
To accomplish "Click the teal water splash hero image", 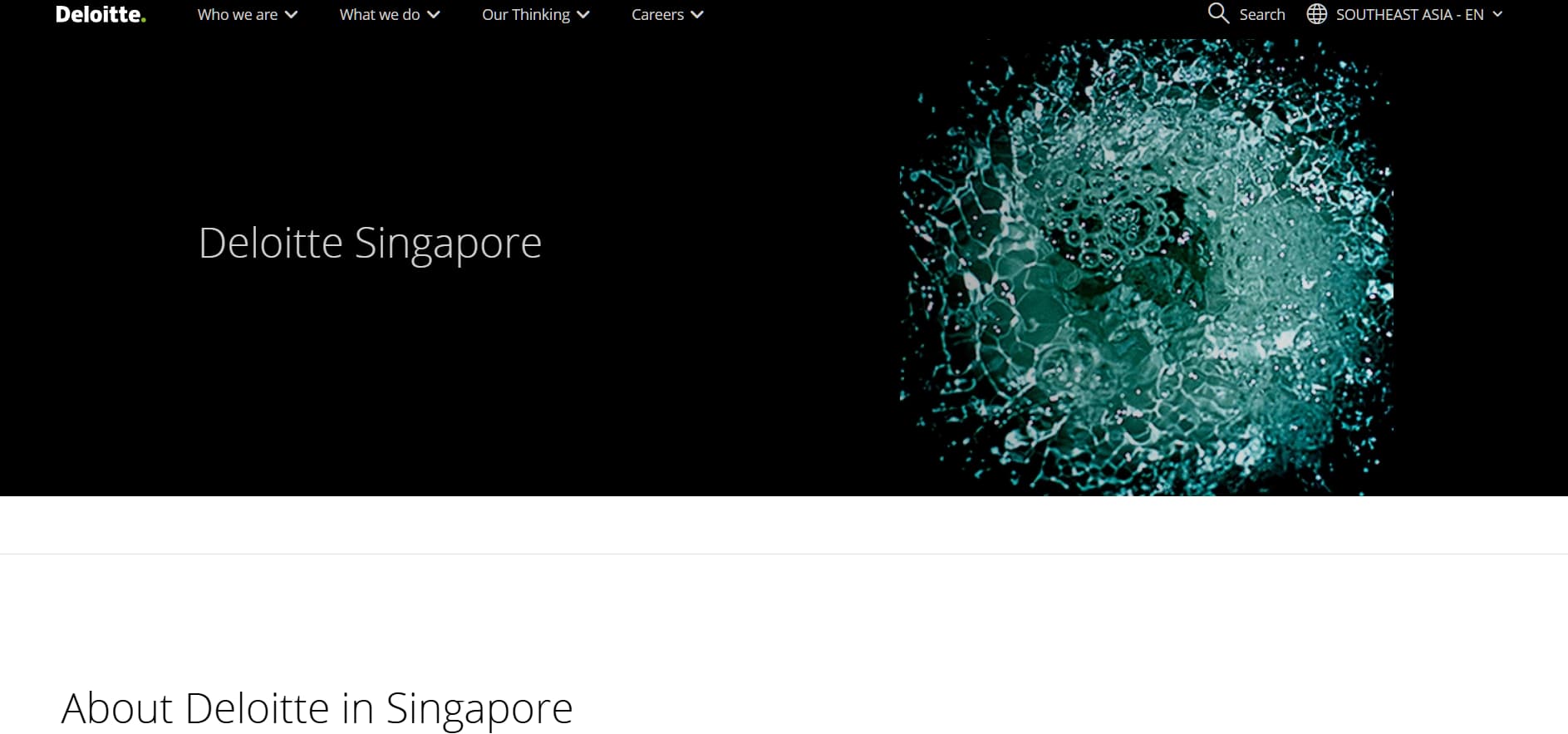I will [x=1147, y=268].
